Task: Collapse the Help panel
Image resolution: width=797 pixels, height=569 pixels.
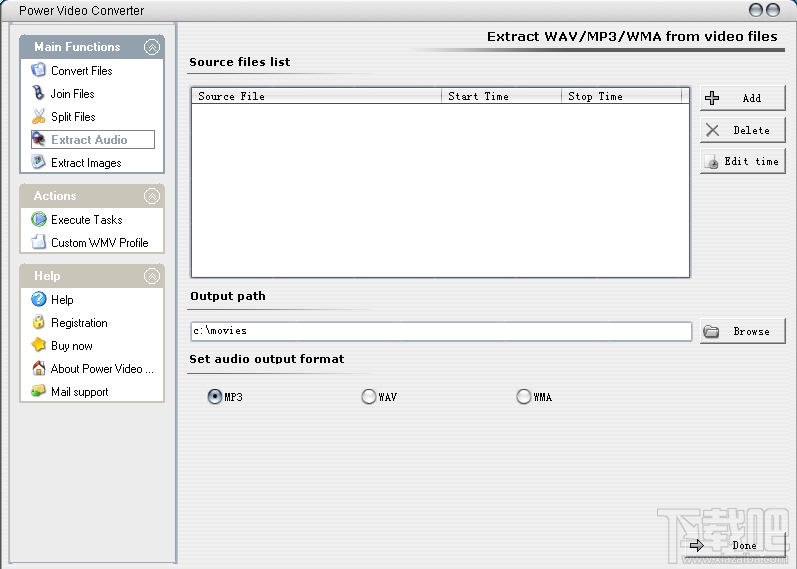Action: (x=151, y=276)
